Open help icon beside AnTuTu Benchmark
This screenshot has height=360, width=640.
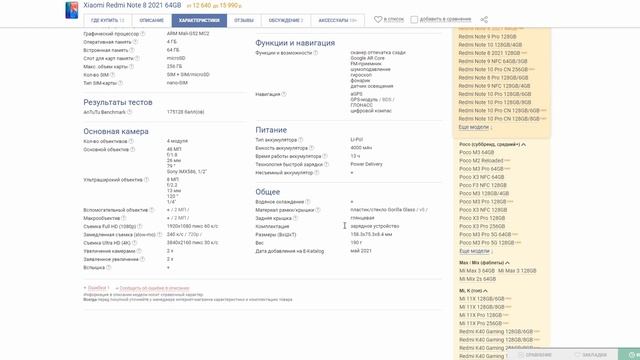tap(129, 112)
